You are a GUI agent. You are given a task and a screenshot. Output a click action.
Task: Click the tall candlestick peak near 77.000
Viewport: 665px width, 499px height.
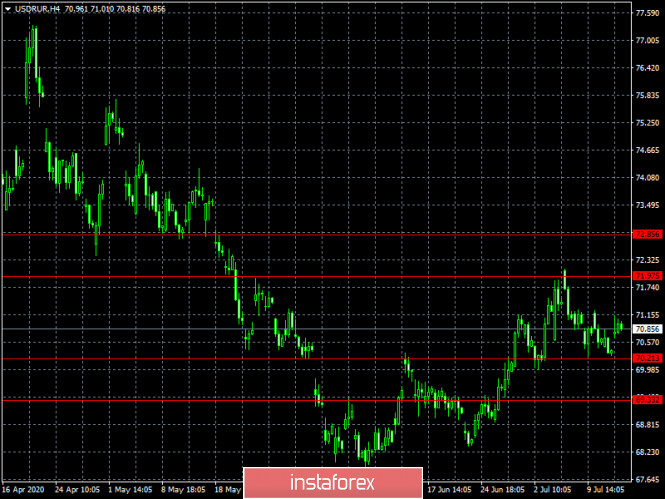click(34, 32)
